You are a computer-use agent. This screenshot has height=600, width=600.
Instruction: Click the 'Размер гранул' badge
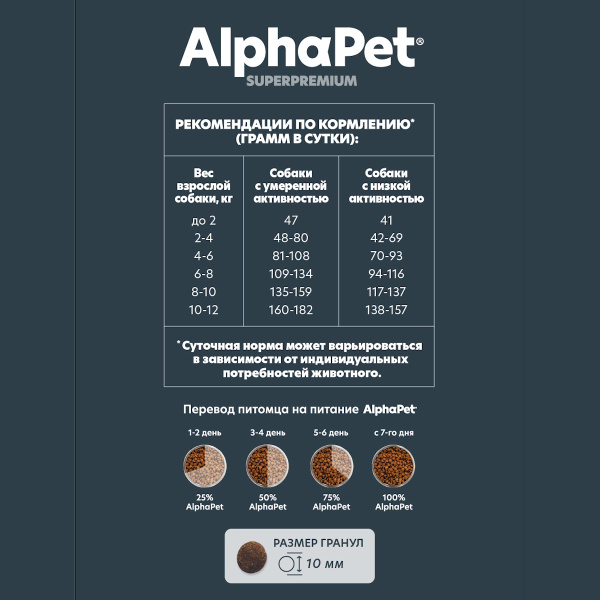click(x=300, y=556)
